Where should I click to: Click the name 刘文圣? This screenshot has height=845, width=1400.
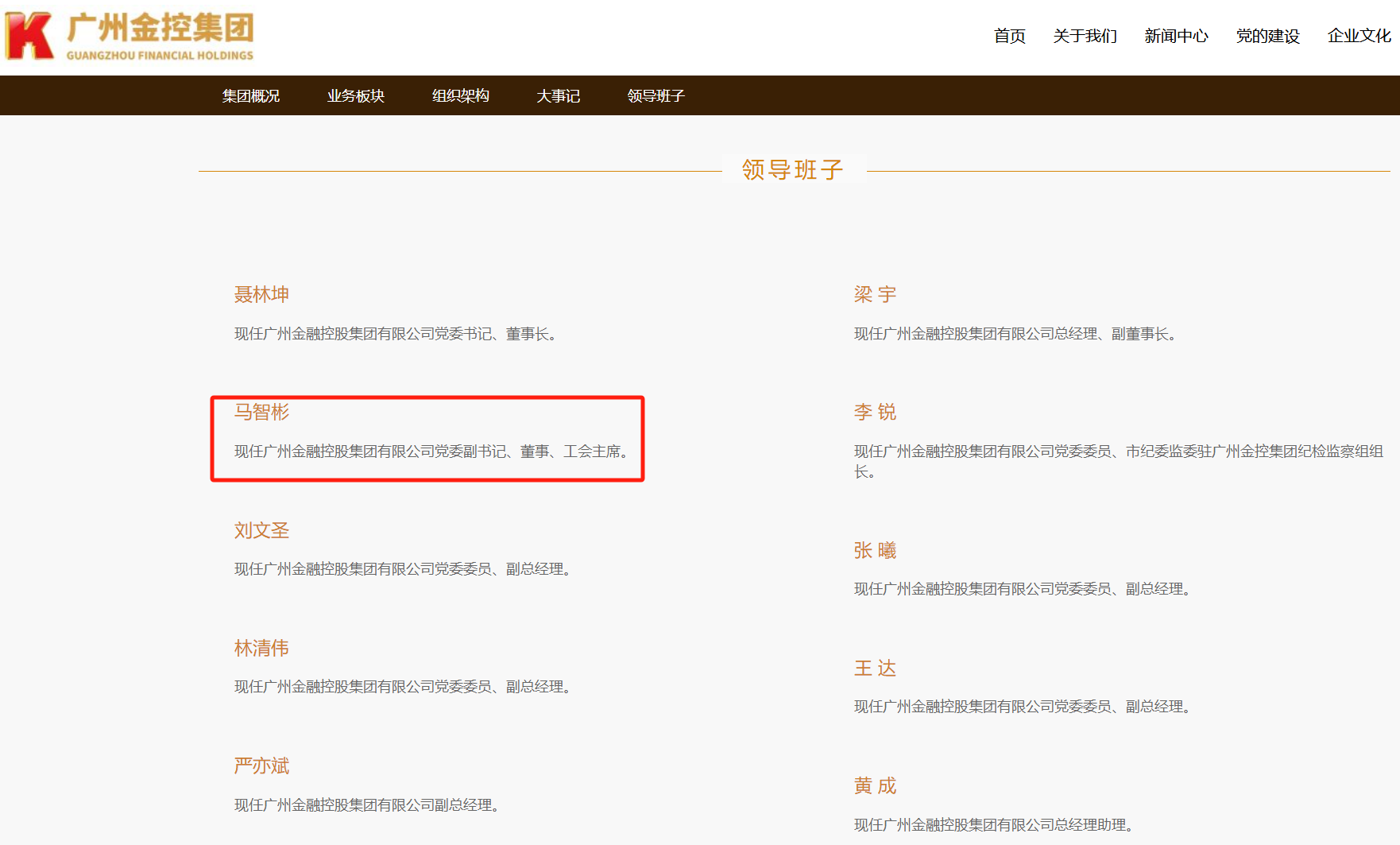tap(261, 530)
